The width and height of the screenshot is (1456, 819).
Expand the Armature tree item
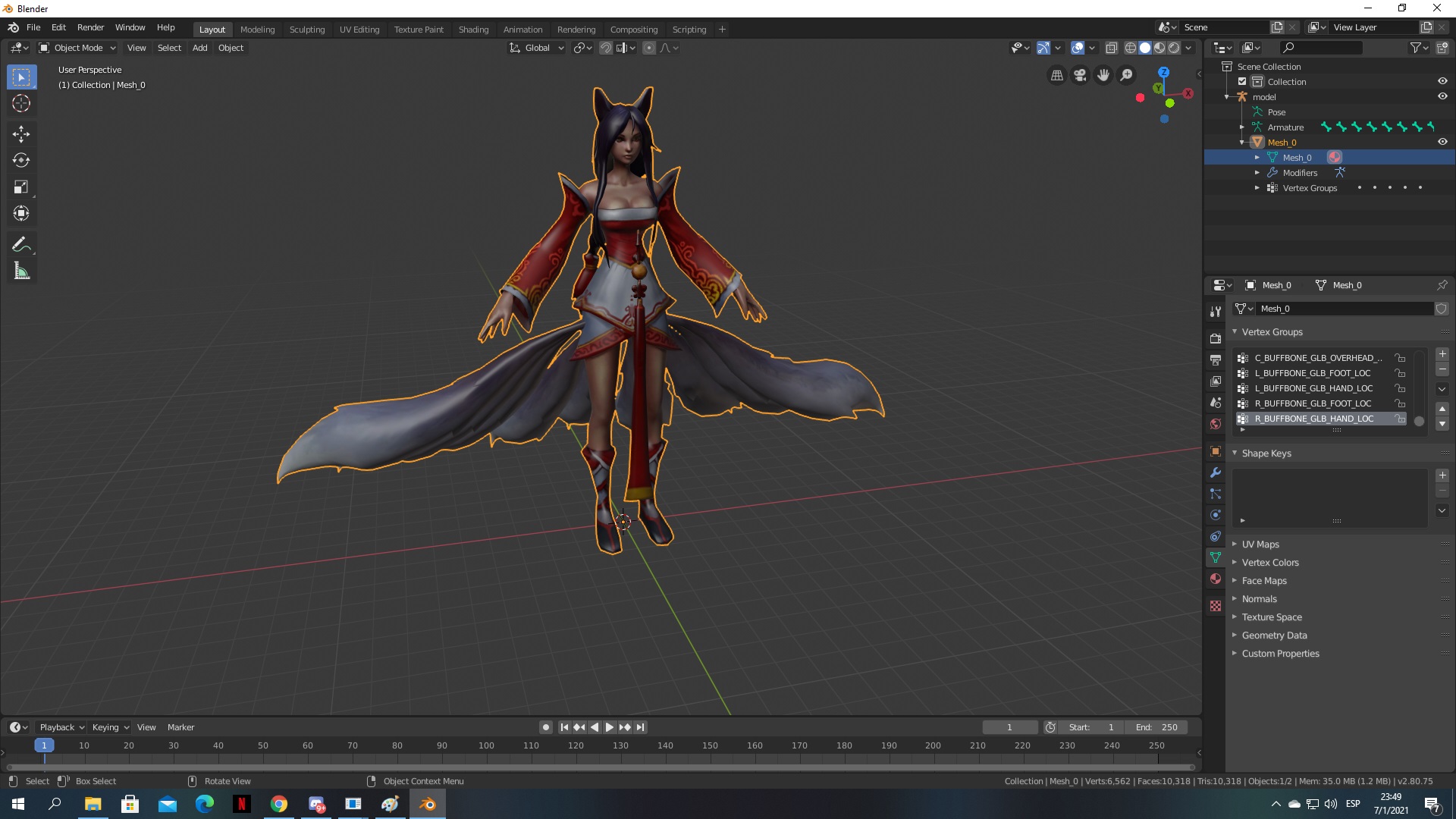[1241, 127]
